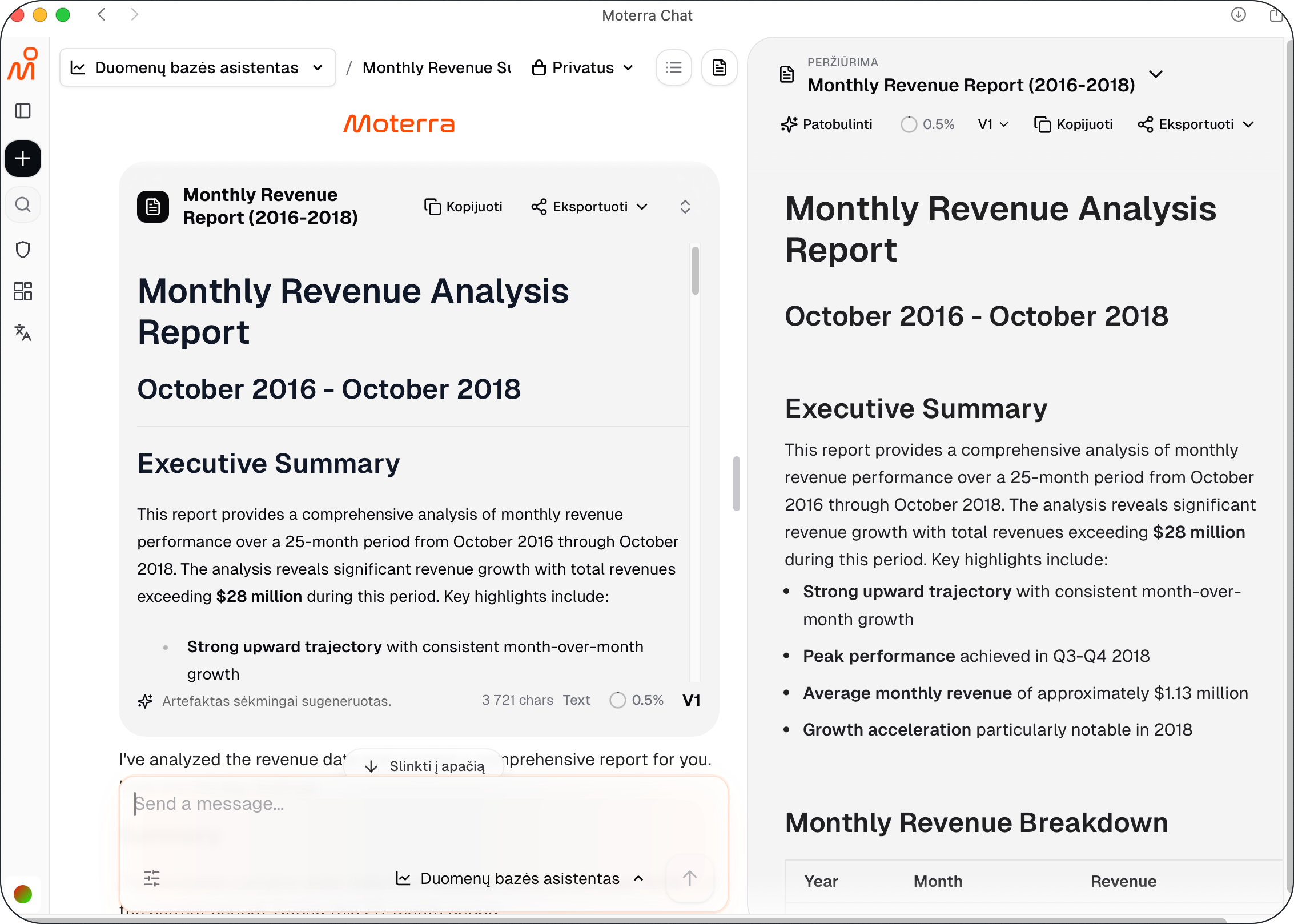1294x924 pixels.
Task: Click the 'Month' table column header
Action: [x=938, y=881]
